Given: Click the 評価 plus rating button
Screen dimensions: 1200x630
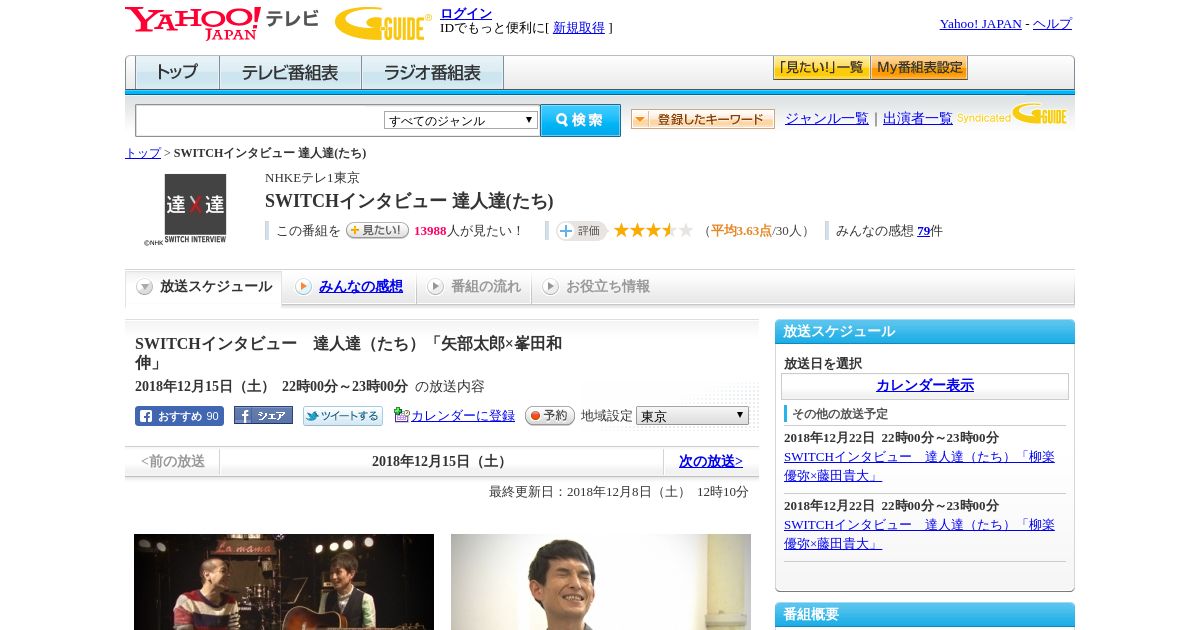Looking at the screenshot, I should coord(581,231).
